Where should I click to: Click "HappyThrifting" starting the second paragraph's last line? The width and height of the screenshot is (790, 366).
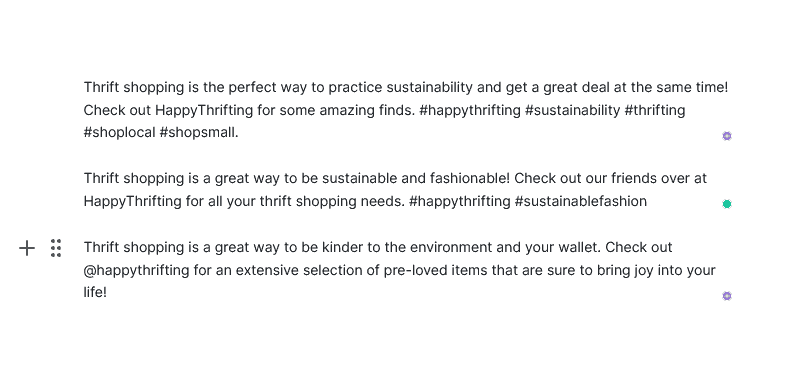coord(133,202)
